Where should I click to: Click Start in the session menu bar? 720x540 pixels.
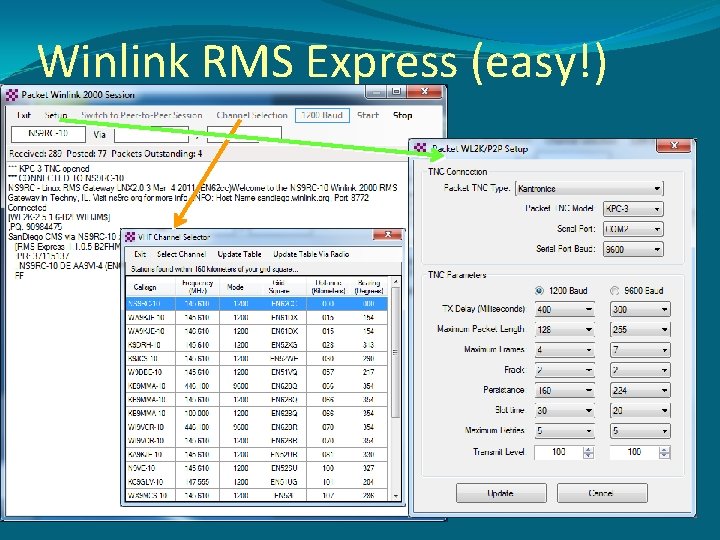368,115
